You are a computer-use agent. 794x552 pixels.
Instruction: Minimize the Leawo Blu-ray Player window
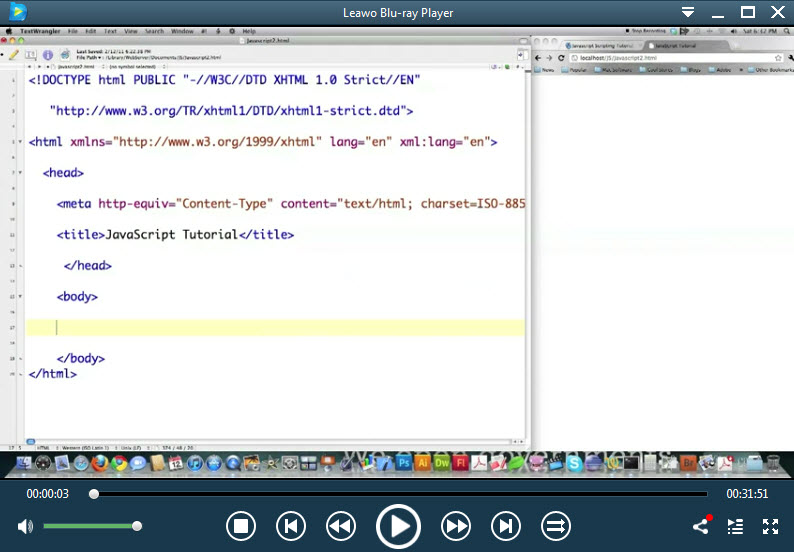click(x=718, y=15)
